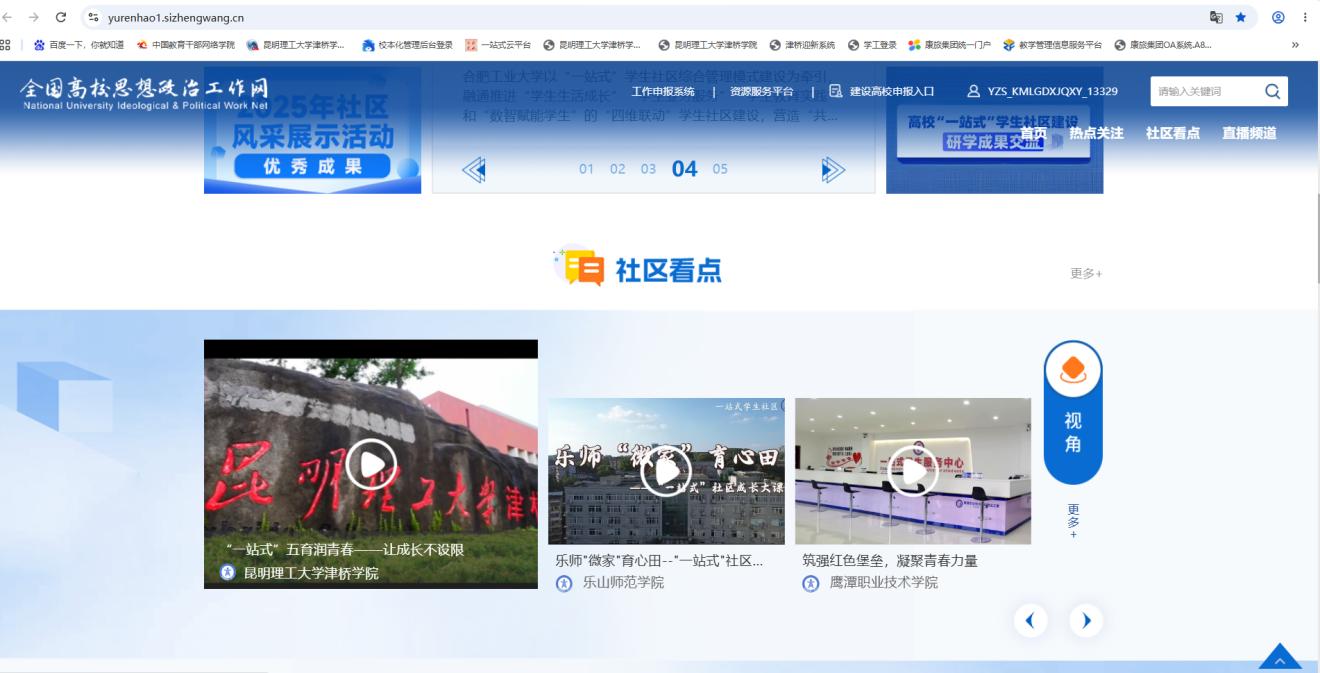Click the school icon beside 乐山师范学院
Image resolution: width=1320 pixels, height=673 pixels.
pos(564,583)
